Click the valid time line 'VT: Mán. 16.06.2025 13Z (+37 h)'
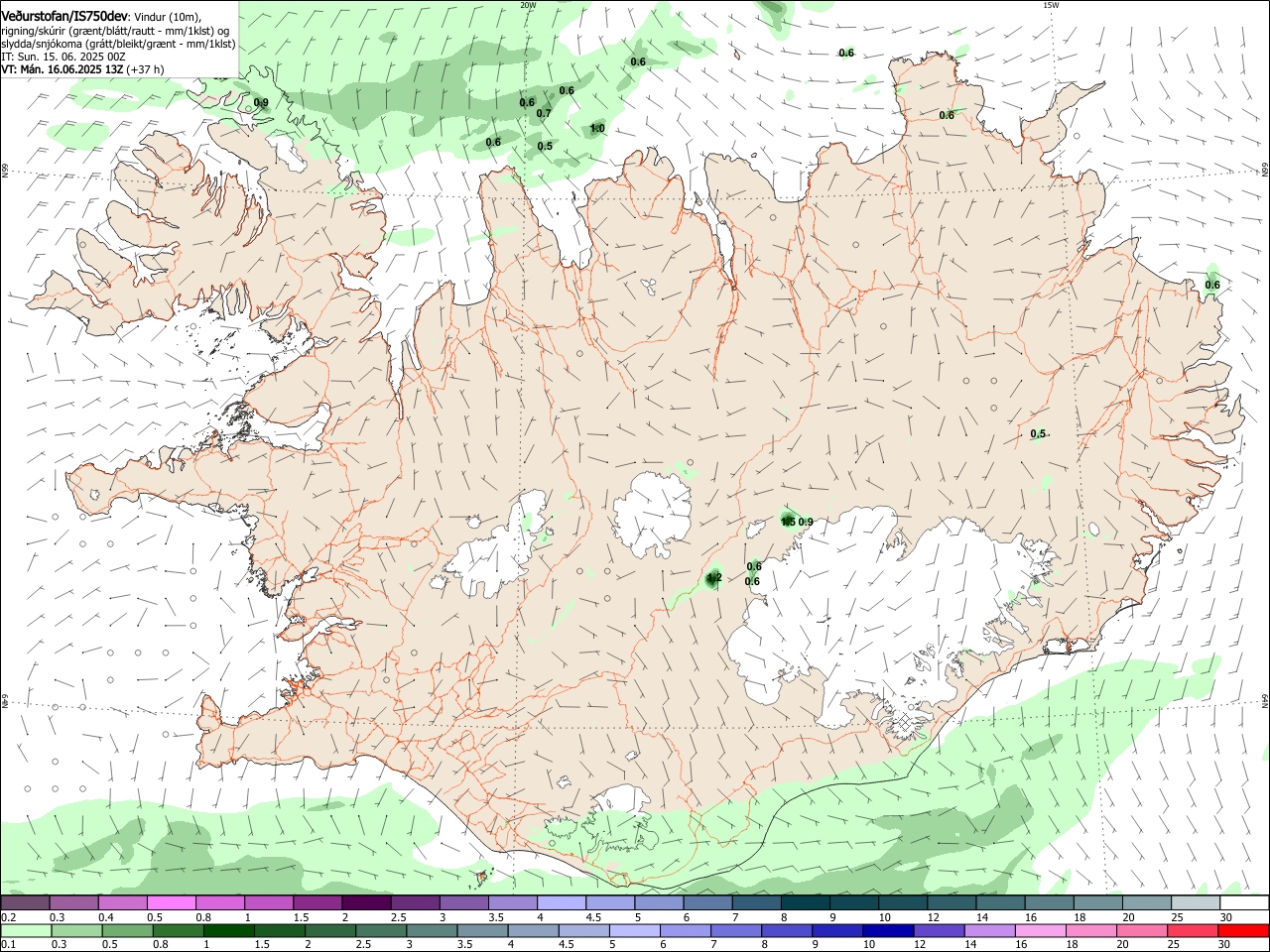The height and width of the screenshot is (952, 1270). point(82,69)
